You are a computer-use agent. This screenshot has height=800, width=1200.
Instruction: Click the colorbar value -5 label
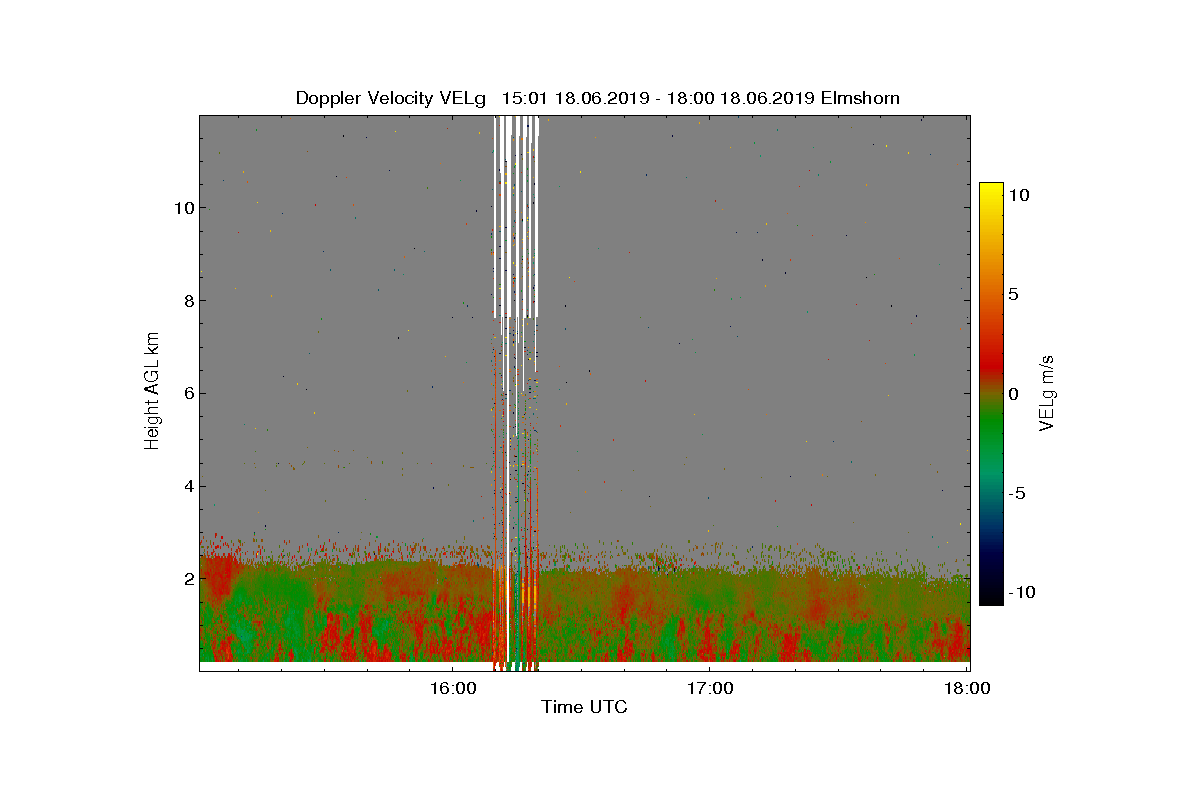pyautogui.click(x=1016, y=493)
